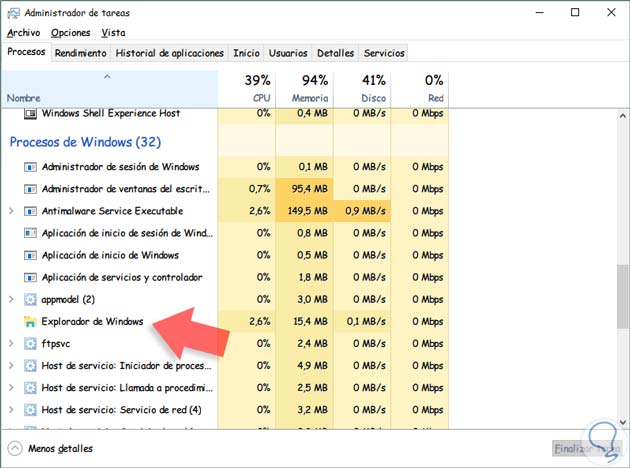The height and width of the screenshot is (468, 630).
Task: Select the Procesos tab
Action: [26, 52]
